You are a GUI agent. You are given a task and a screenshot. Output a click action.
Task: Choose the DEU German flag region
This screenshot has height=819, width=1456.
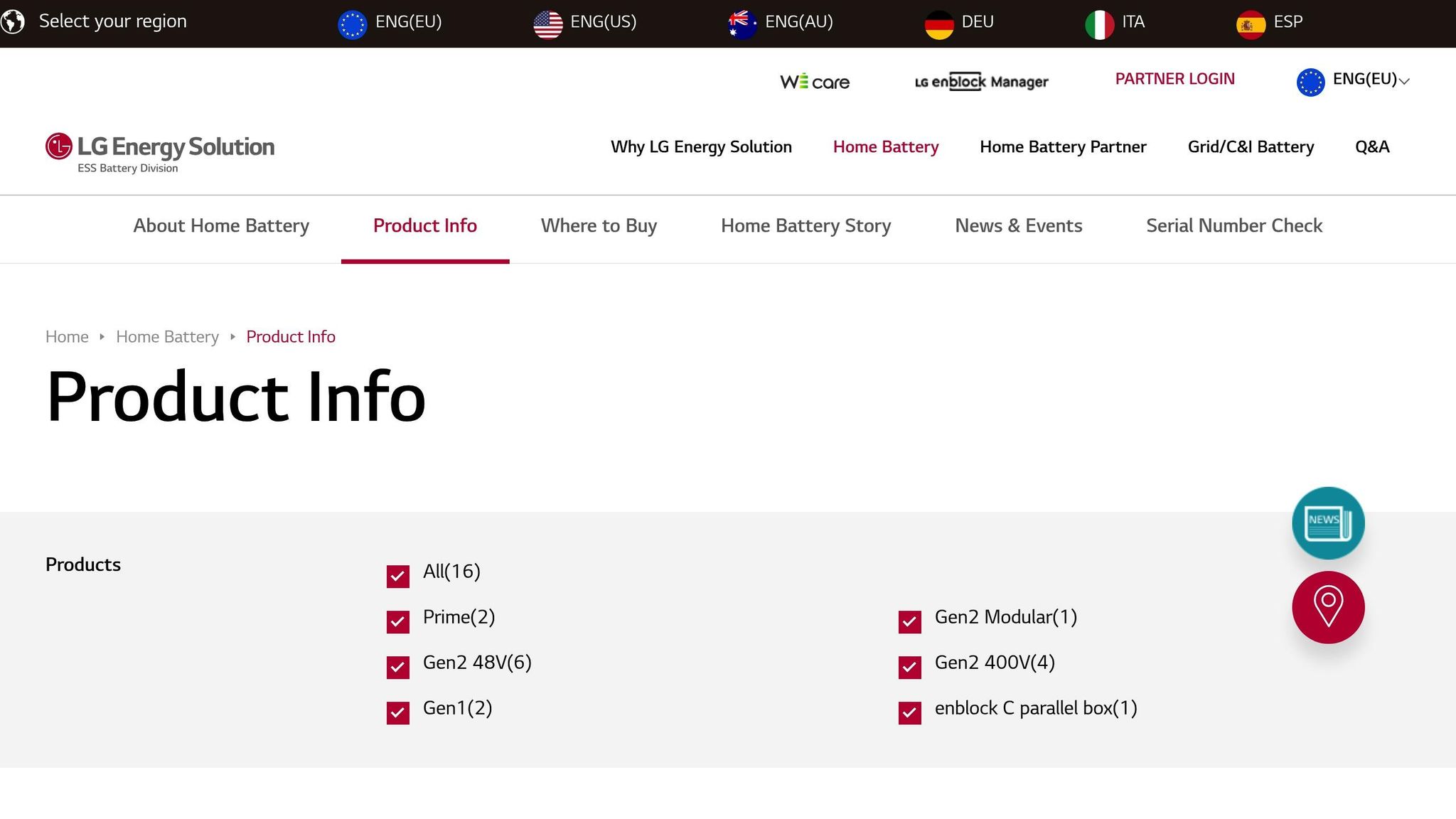tap(959, 23)
